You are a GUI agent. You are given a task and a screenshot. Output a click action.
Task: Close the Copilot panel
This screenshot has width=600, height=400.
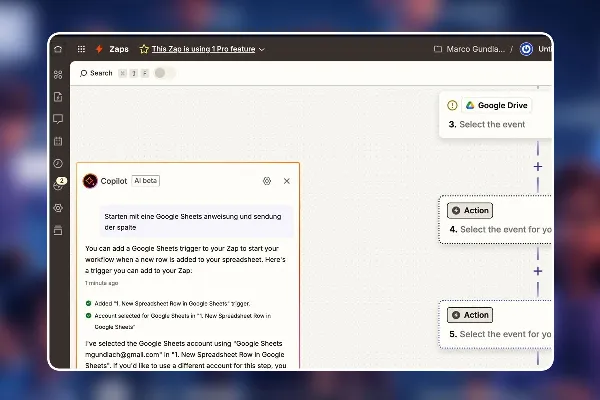287,181
